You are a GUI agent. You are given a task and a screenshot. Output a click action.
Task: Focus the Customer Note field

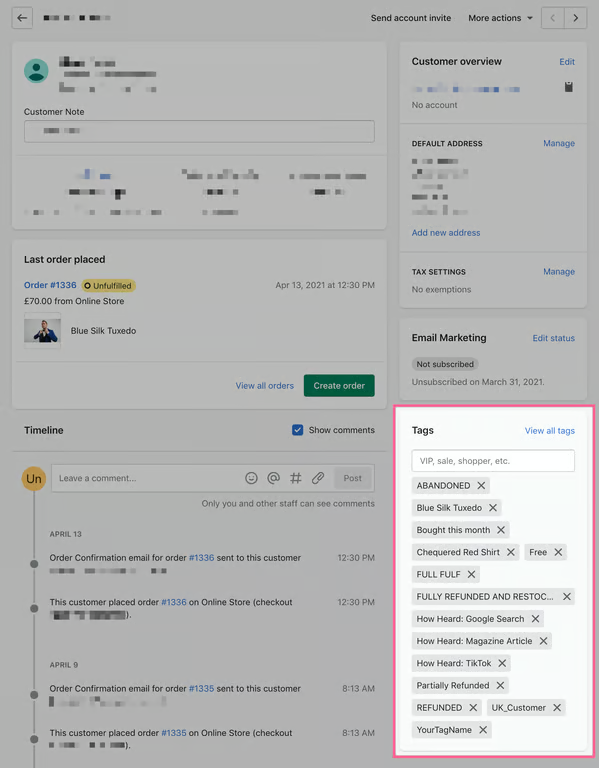tap(199, 131)
